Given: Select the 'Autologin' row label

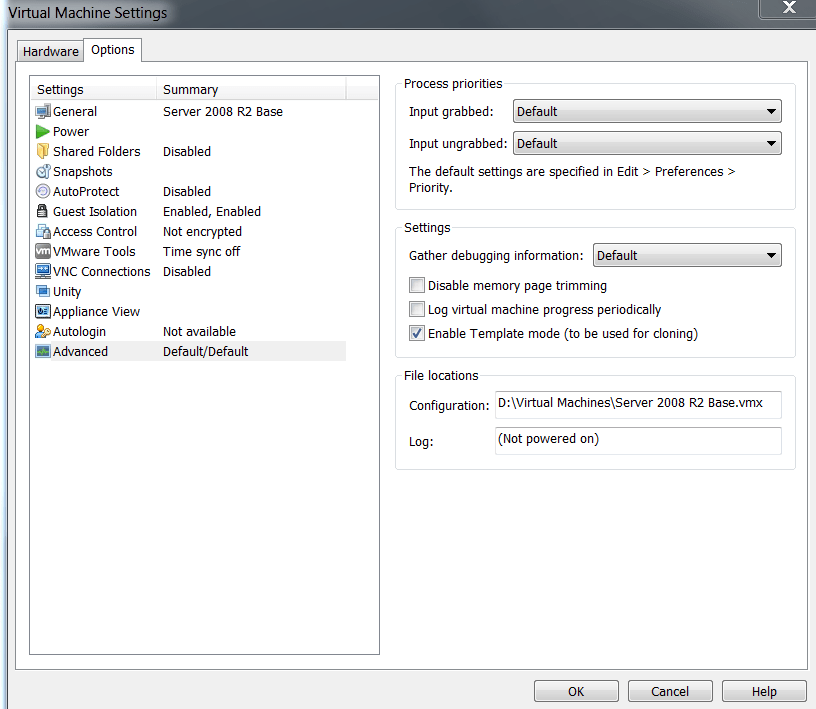Looking at the screenshot, I should (79, 332).
